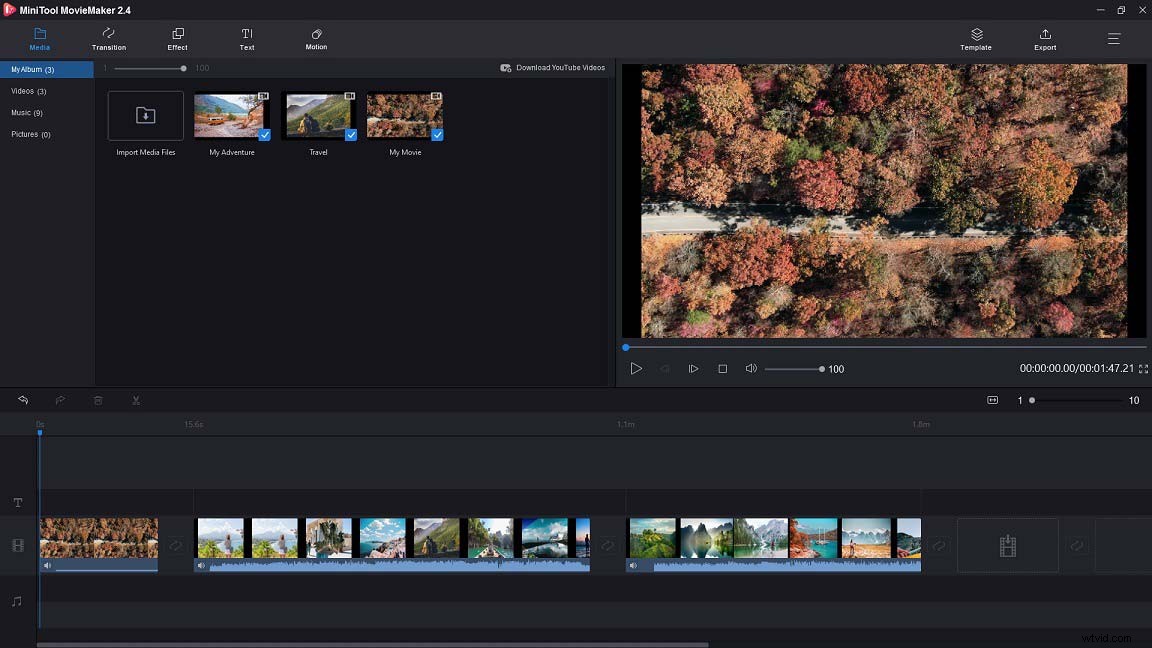
Task: Mute the first timeline clip's audio
Action: (47, 565)
